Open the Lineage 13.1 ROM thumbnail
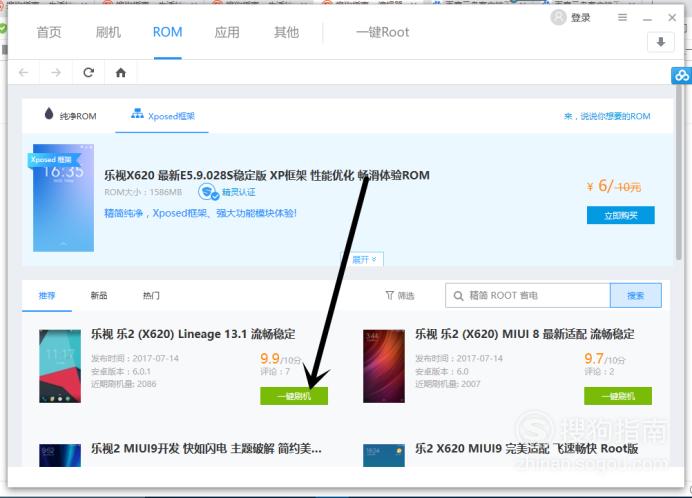 (60, 366)
